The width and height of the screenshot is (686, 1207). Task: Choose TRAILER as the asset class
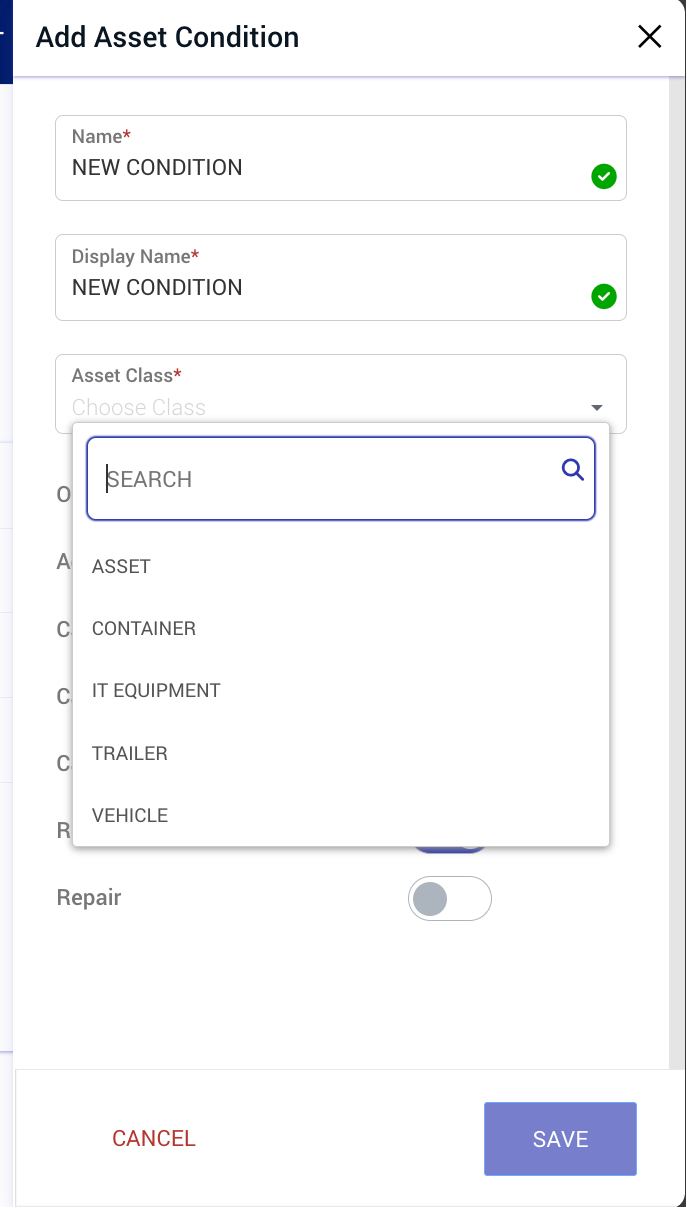130,753
